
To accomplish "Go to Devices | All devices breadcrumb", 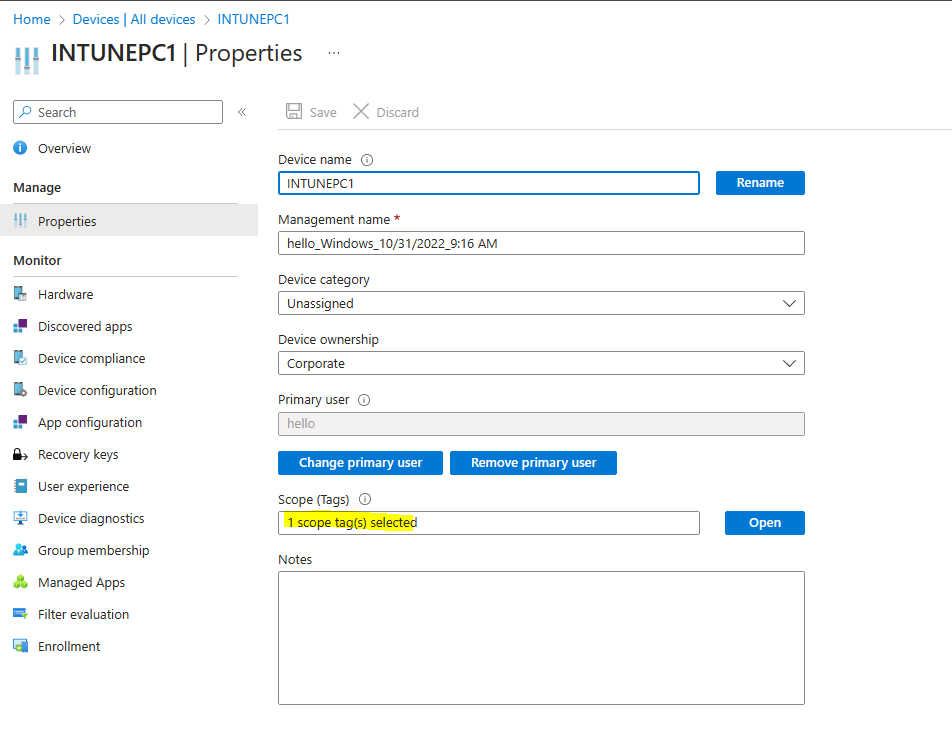I will [x=134, y=19].
